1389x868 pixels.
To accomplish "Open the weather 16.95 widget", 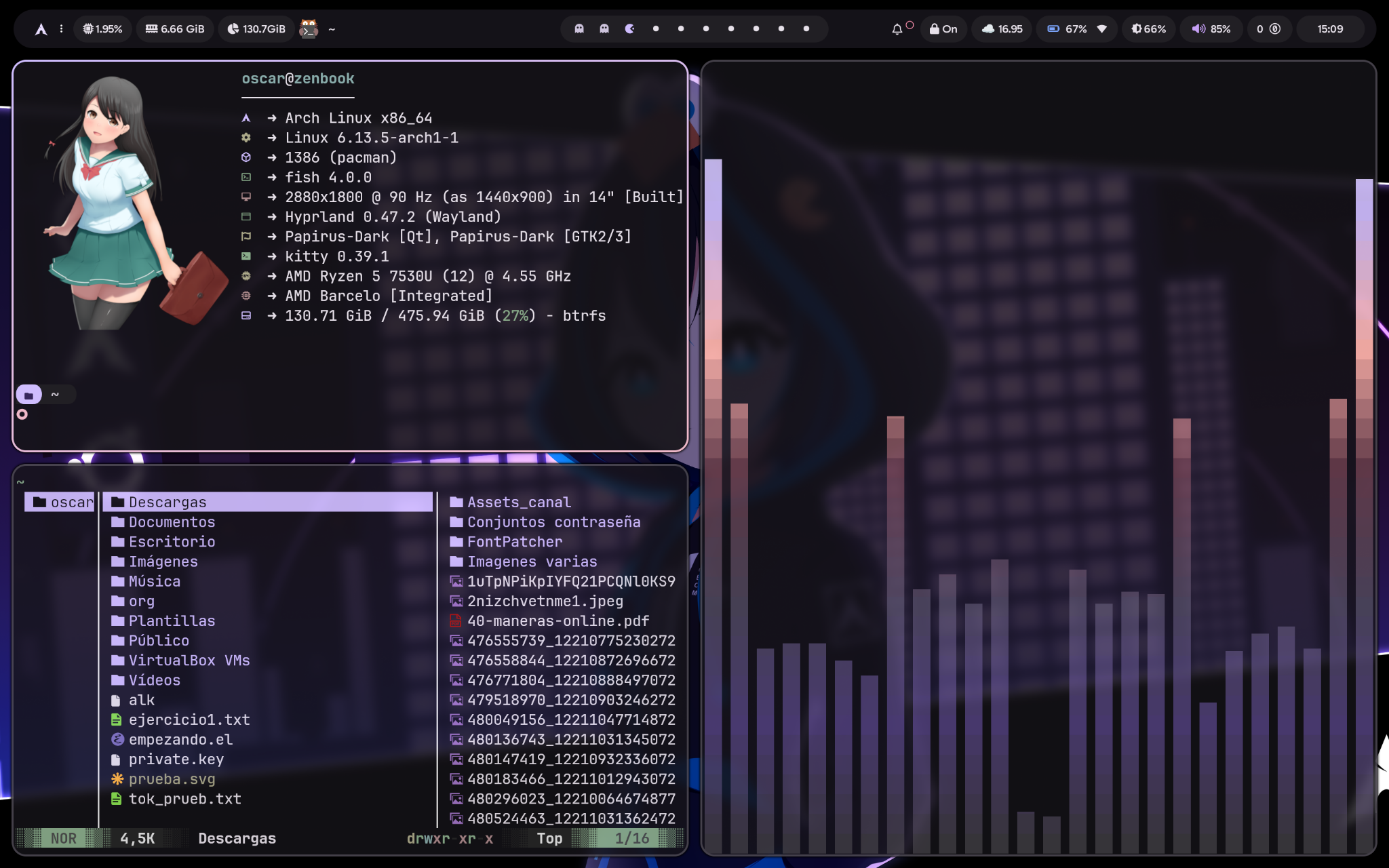I will pos(1002,29).
